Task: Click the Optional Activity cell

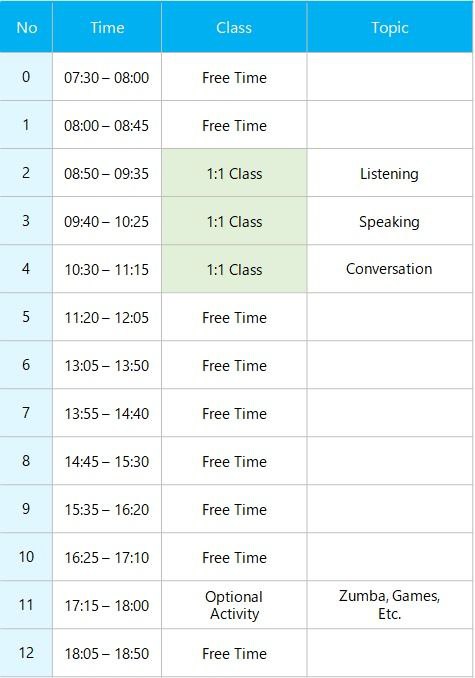Action: click(234, 605)
